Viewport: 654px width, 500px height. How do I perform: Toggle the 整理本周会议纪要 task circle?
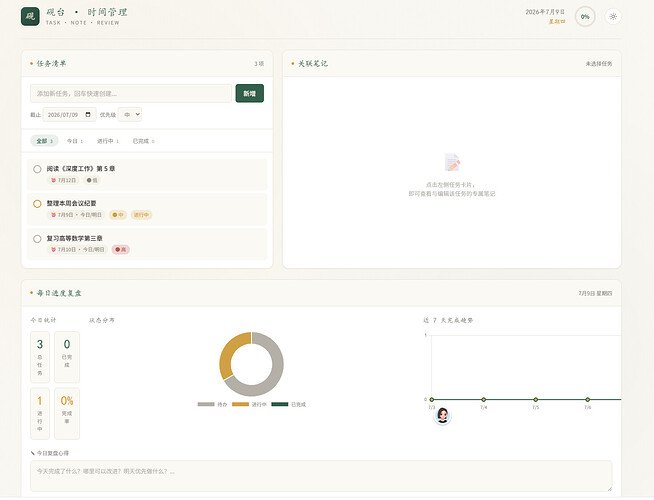37,204
